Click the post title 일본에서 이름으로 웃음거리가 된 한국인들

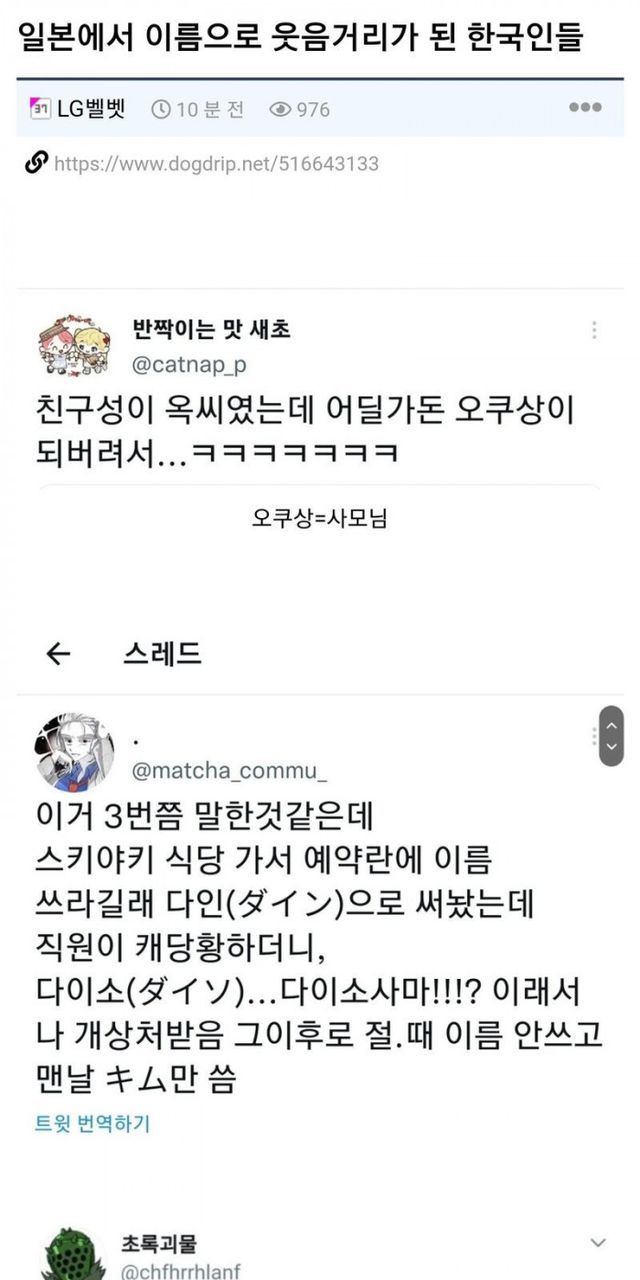(301, 38)
